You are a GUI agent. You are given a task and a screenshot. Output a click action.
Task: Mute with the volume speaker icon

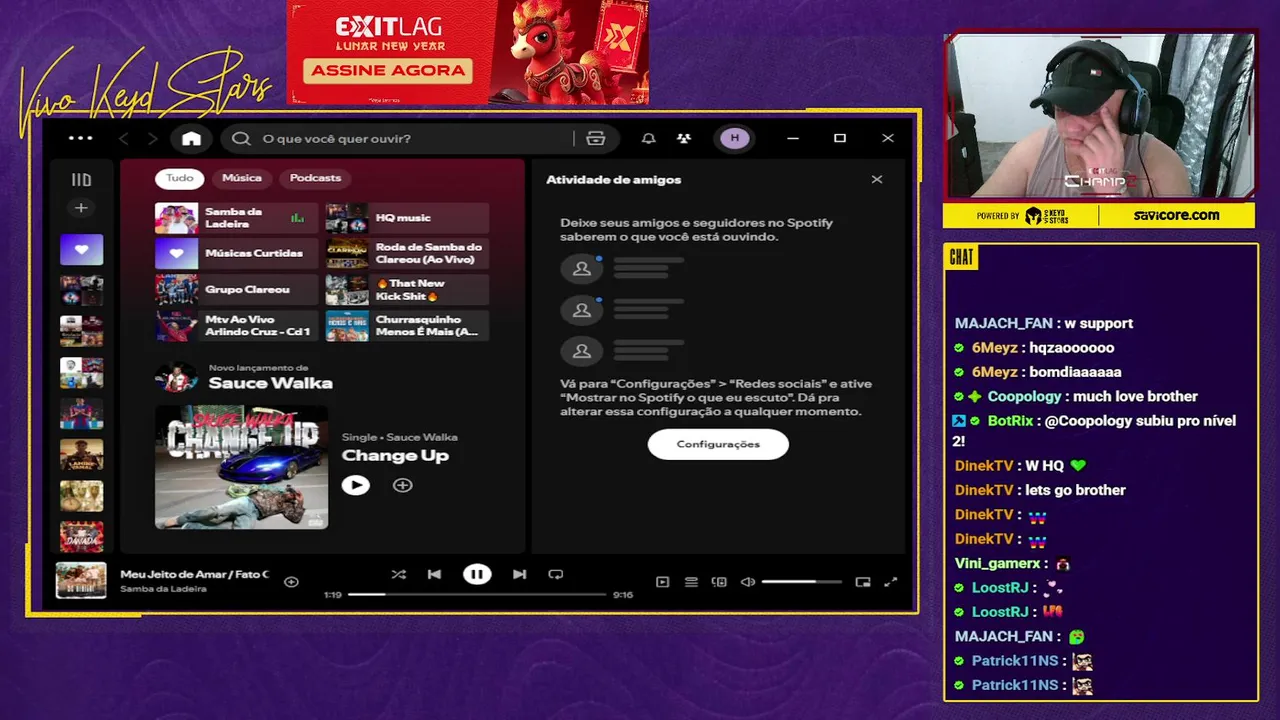coord(747,582)
